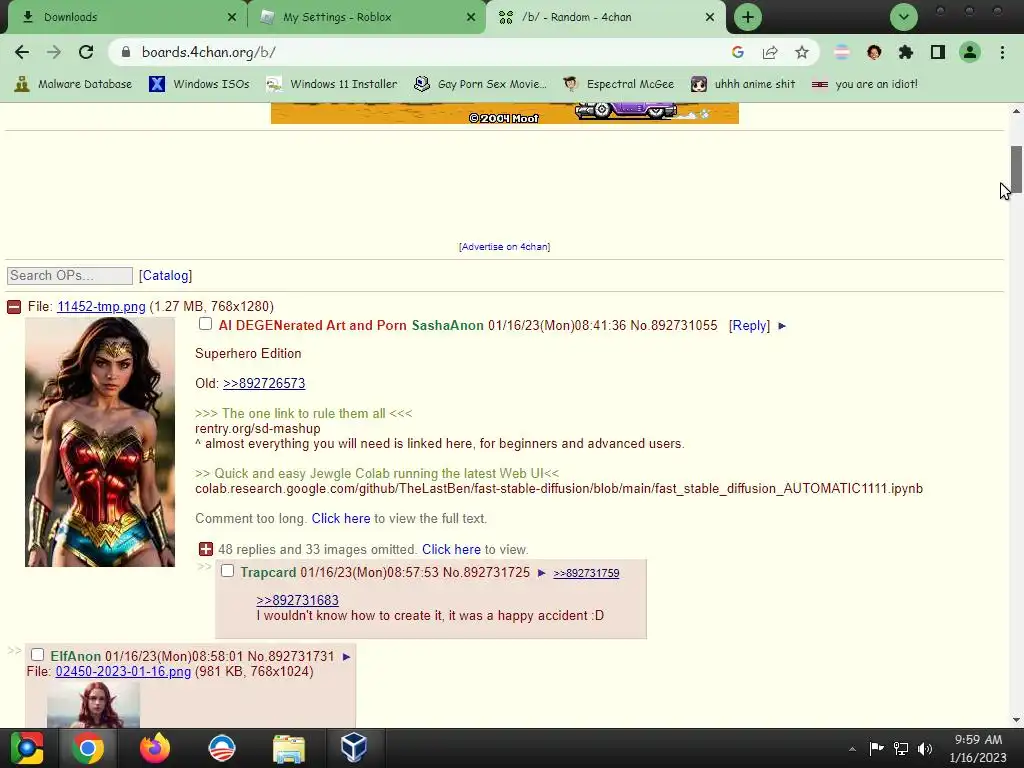This screenshot has width=1024, height=768.
Task: Open post menu arrow on ElfAnon post
Action: (x=347, y=656)
